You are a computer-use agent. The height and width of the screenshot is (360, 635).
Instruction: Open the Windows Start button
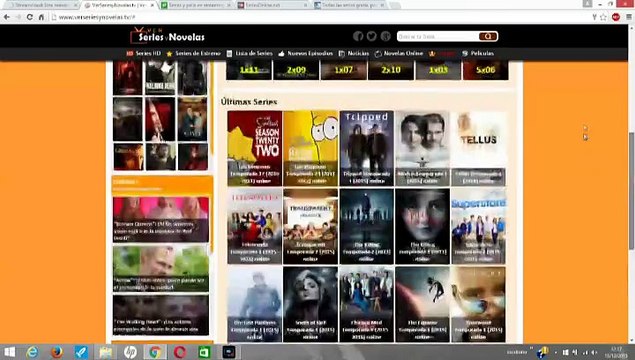tap(9, 352)
